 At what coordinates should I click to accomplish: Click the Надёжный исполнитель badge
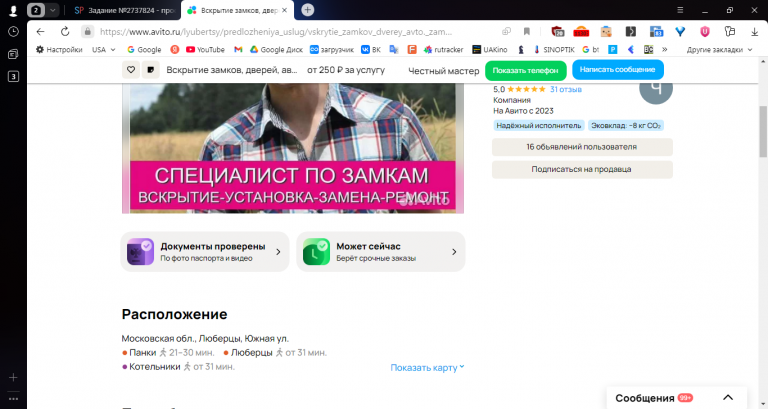click(538, 125)
